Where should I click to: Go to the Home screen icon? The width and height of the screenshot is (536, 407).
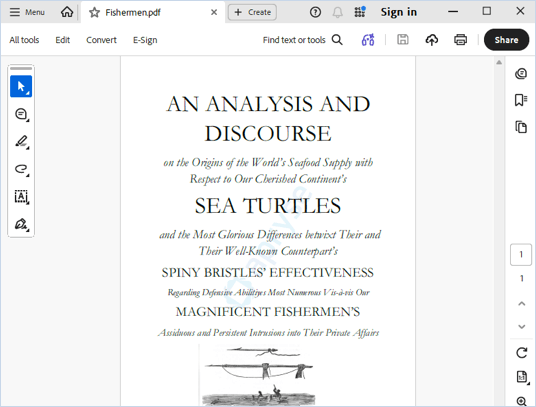[67, 12]
